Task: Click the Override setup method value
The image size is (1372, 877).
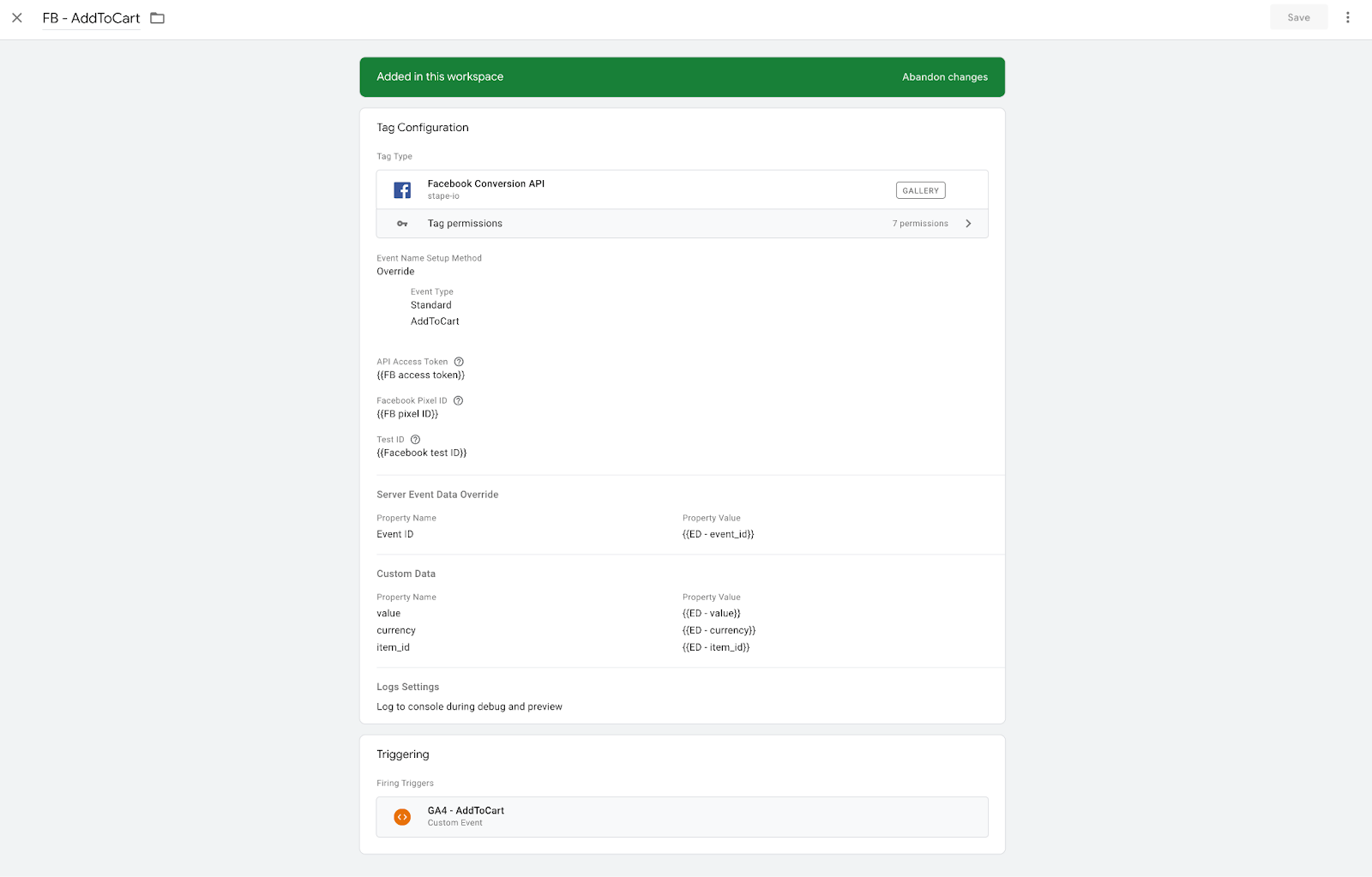Action: tap(395, 272)
